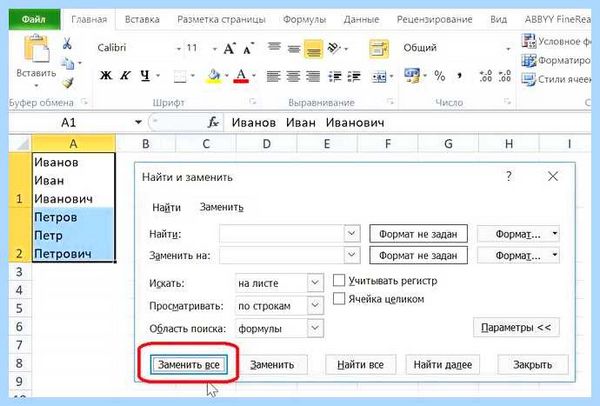600x406 pixels.
Task: Switch to Найти tab in dialog
Action: click(x=166, y=207)
